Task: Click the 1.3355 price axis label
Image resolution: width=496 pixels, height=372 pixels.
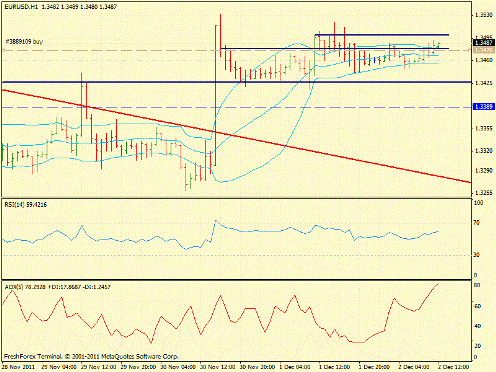Action: click(x=484, y=128)
